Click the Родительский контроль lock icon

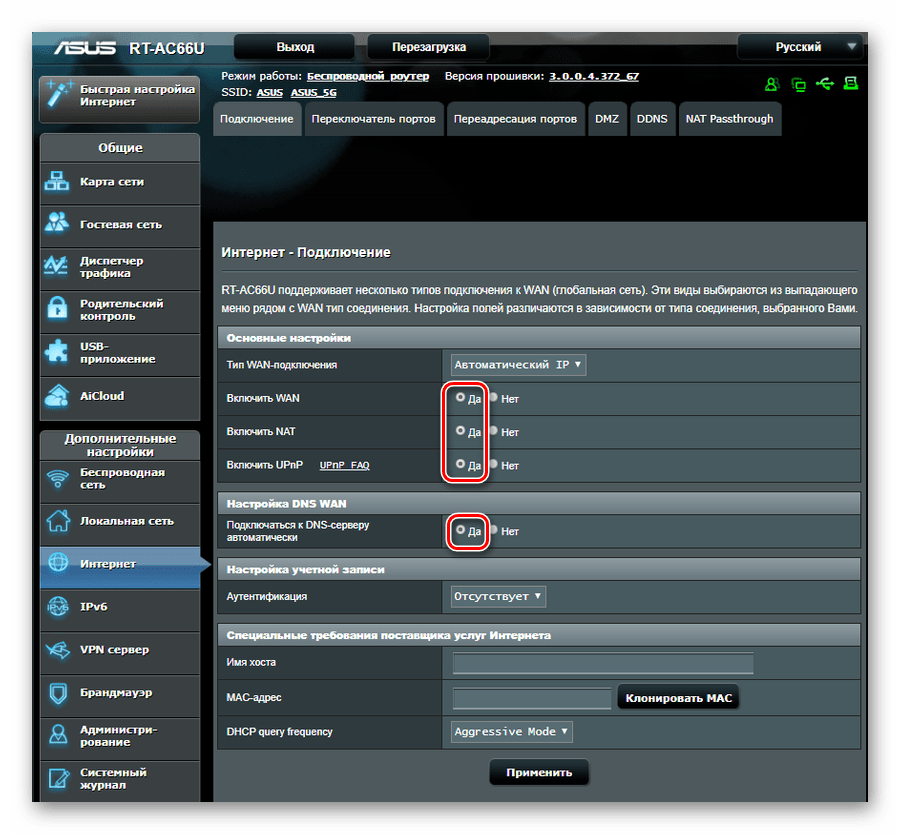click(x=57, y=308)
